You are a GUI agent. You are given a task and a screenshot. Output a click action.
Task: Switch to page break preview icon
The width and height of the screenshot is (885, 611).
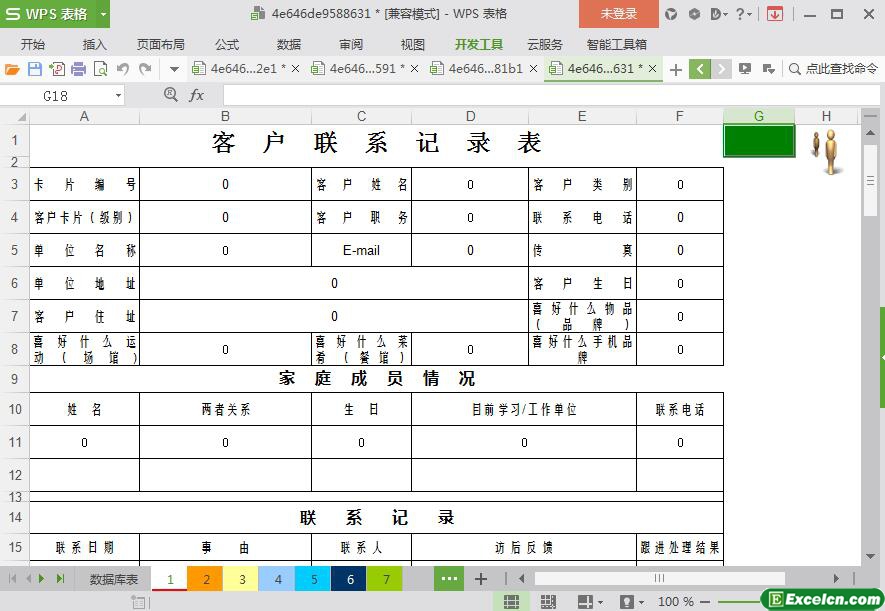click(x=548, y=602)
